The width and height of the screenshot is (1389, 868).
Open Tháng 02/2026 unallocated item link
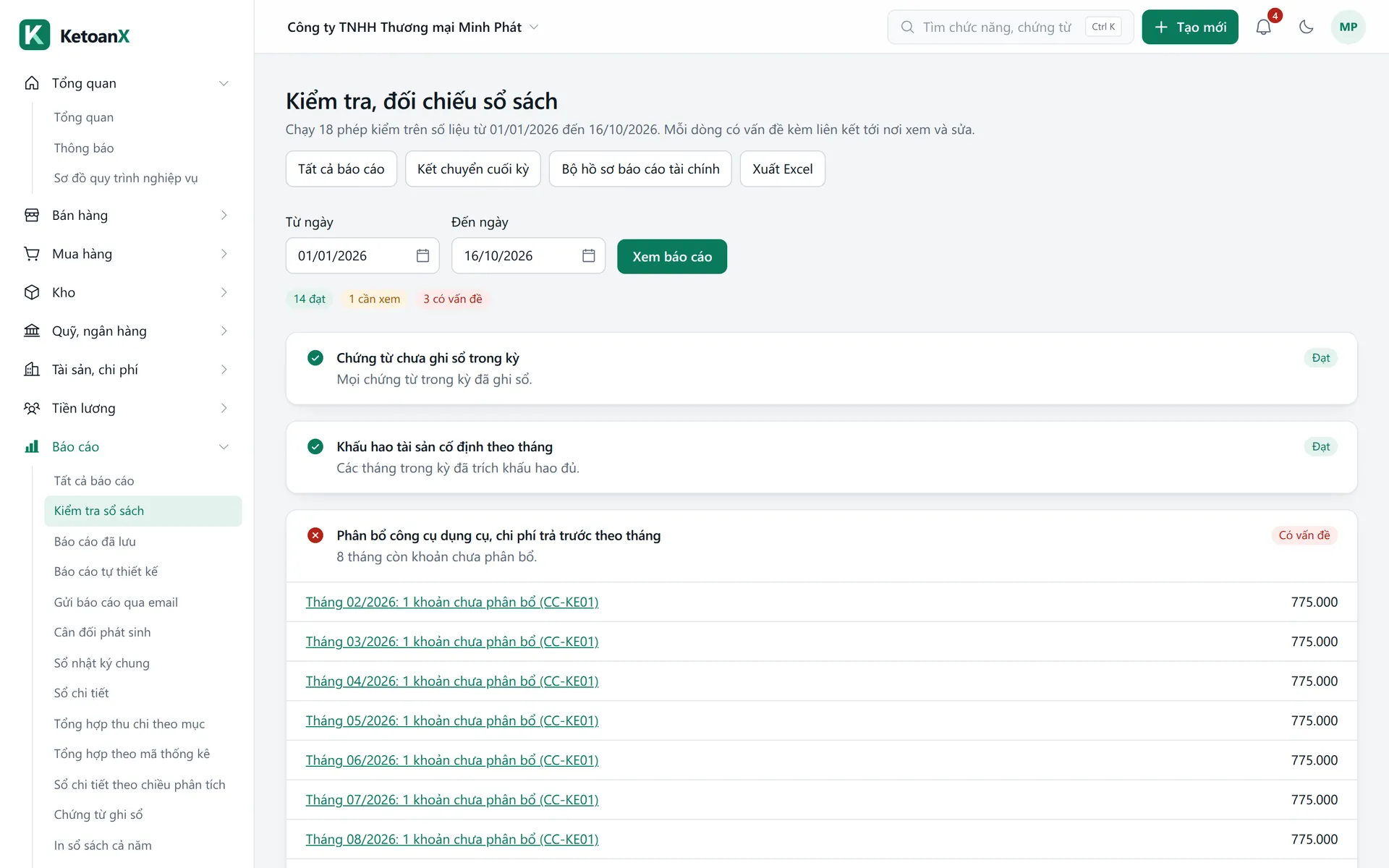(x=452, y=603)
